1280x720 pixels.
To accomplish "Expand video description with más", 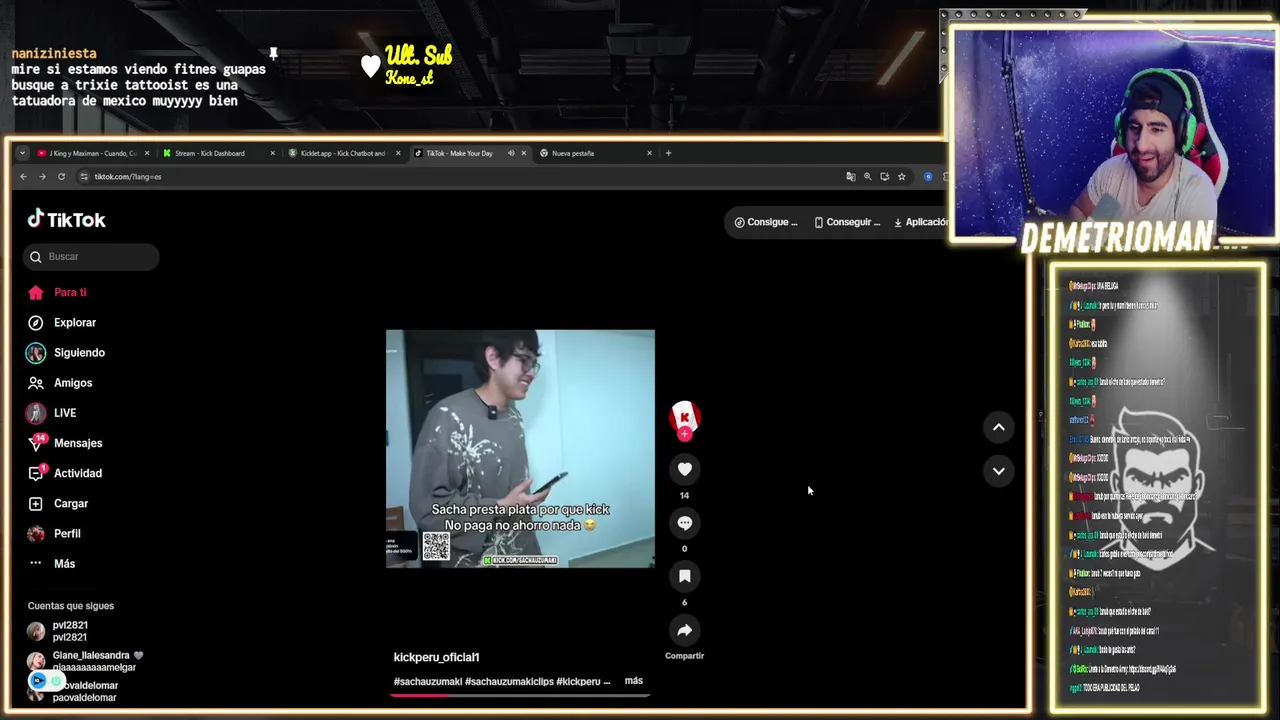I will coord(634,681).
